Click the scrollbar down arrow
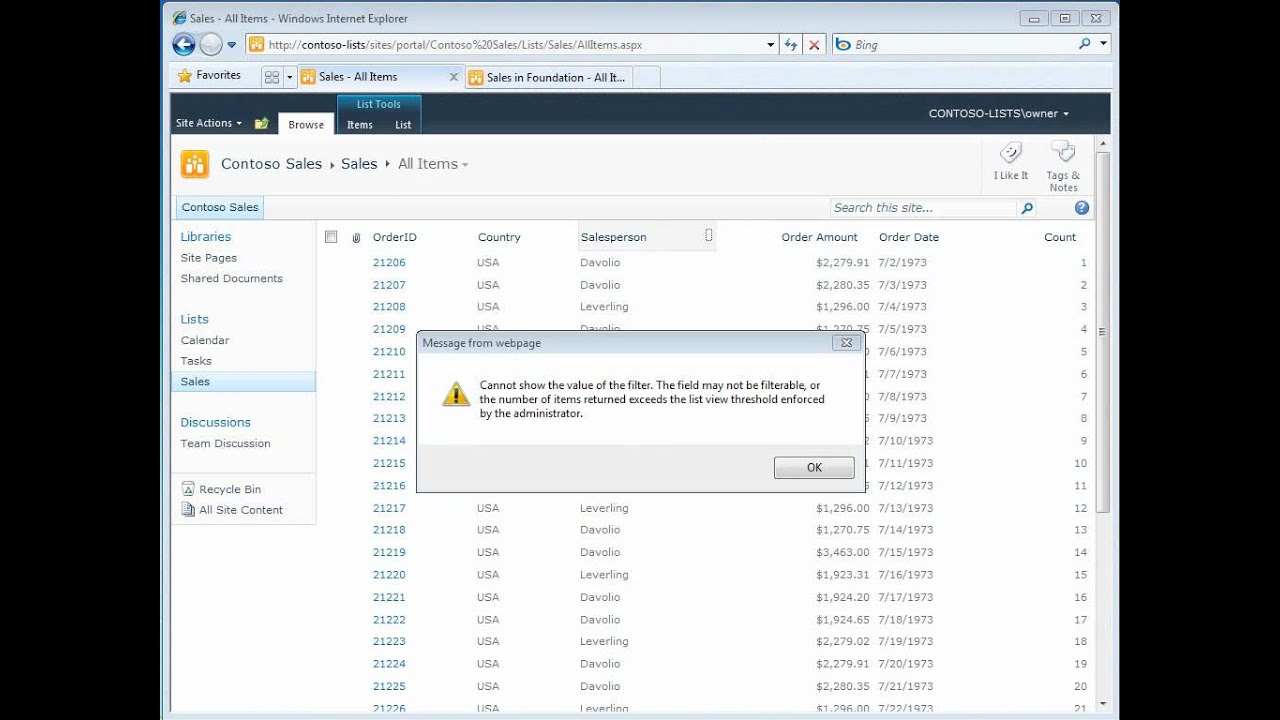The width and height of the screenshot is (1280, 720). [1103, 703]
